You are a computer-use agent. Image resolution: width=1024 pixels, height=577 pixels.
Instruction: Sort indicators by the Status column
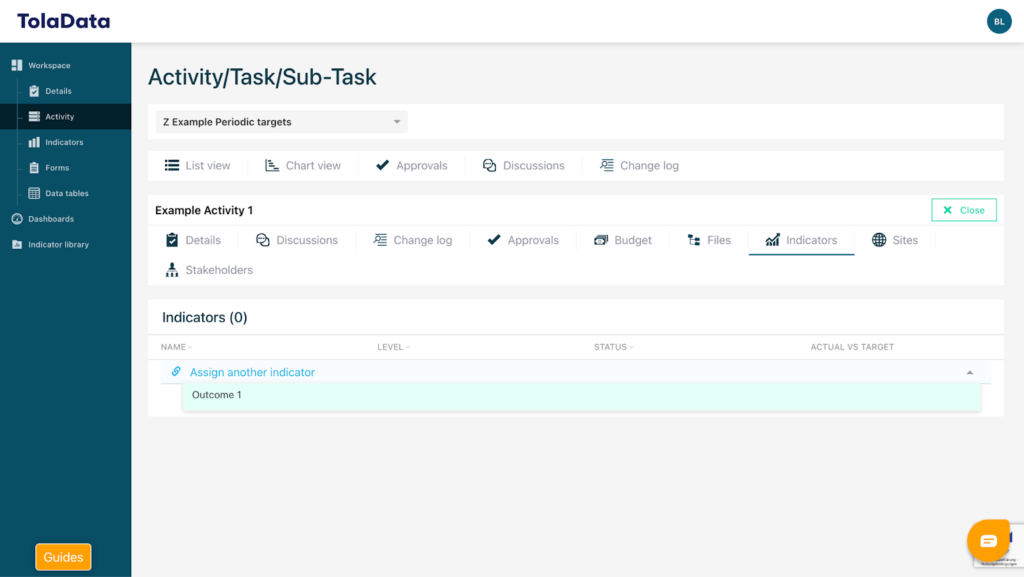coord(613,347)
